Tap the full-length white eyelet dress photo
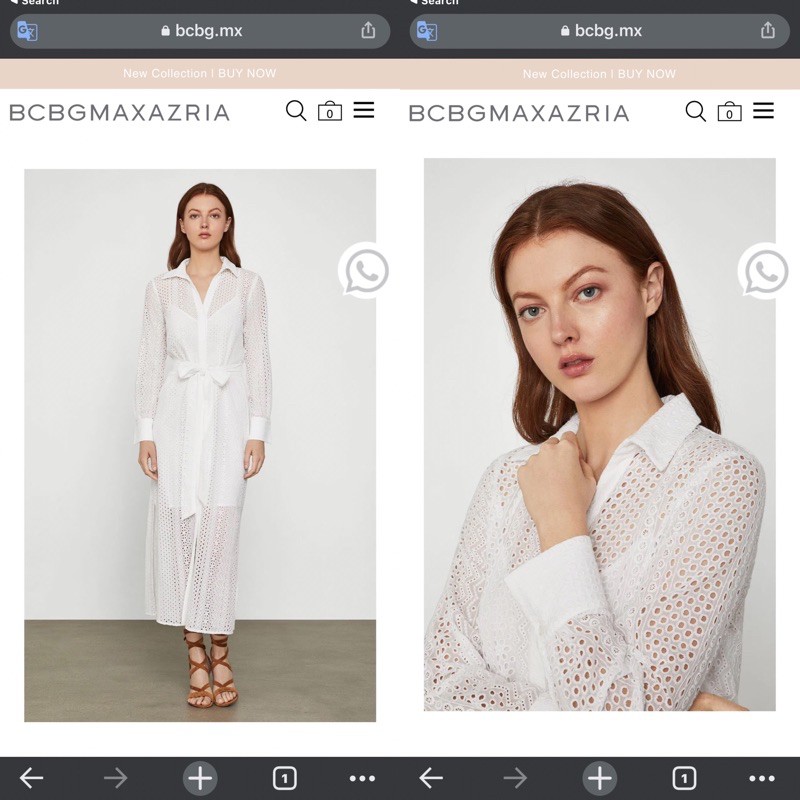This screenshot has height=800, width=800. tap(200, 445)
